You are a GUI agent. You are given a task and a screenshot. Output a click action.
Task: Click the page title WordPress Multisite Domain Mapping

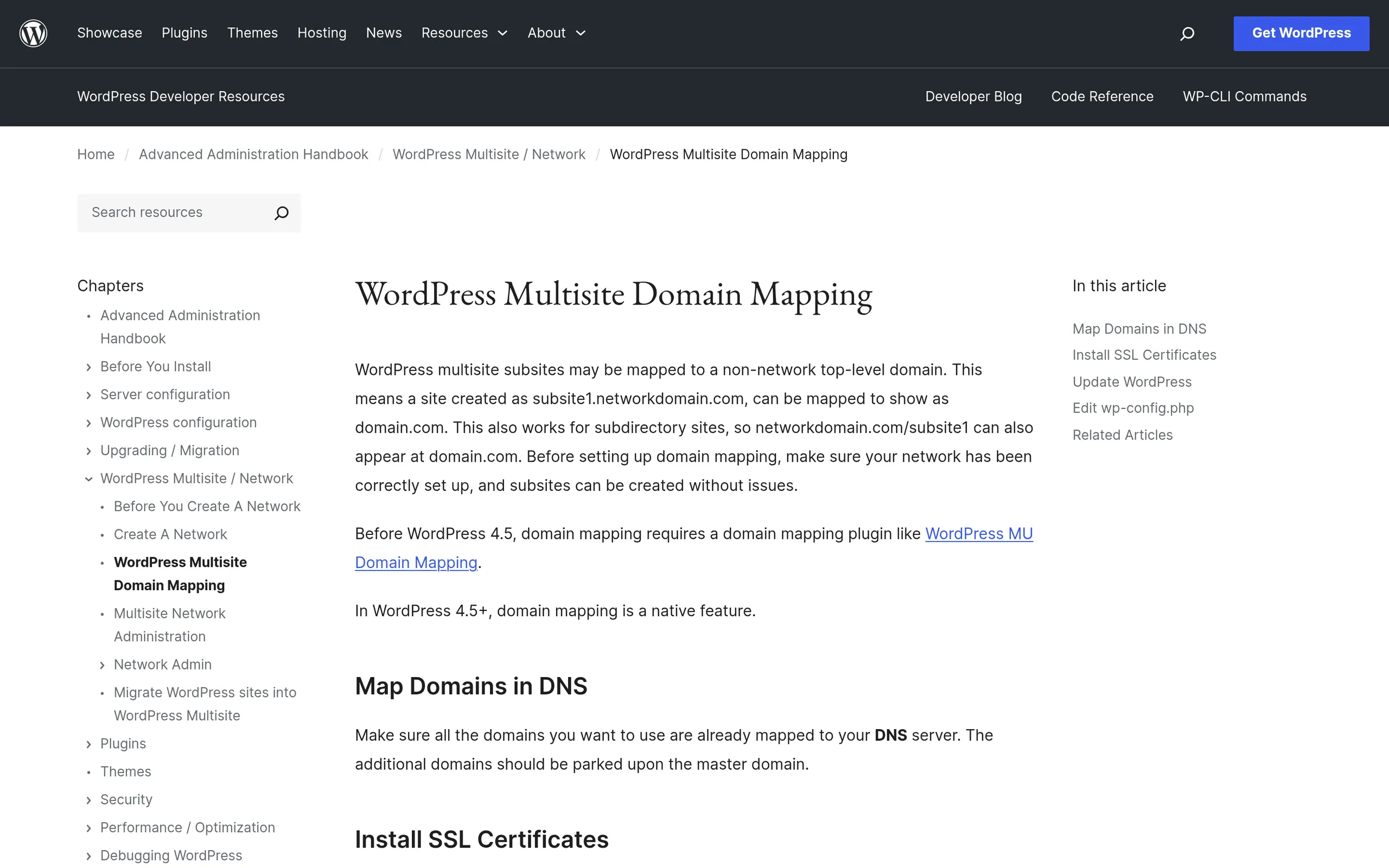point(613,296)
